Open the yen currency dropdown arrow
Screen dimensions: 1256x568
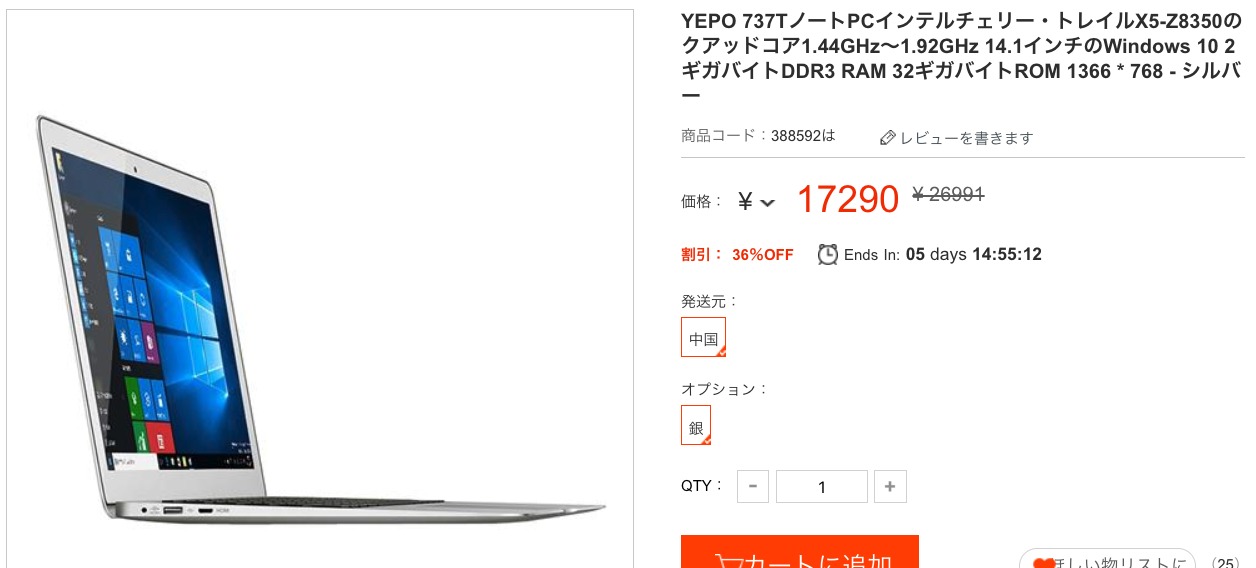click(767, 203)
